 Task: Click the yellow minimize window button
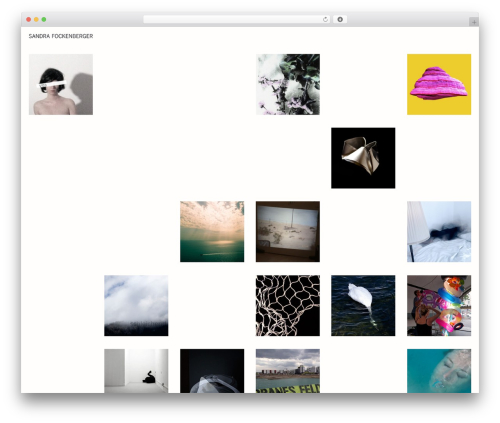pos(36,20)
